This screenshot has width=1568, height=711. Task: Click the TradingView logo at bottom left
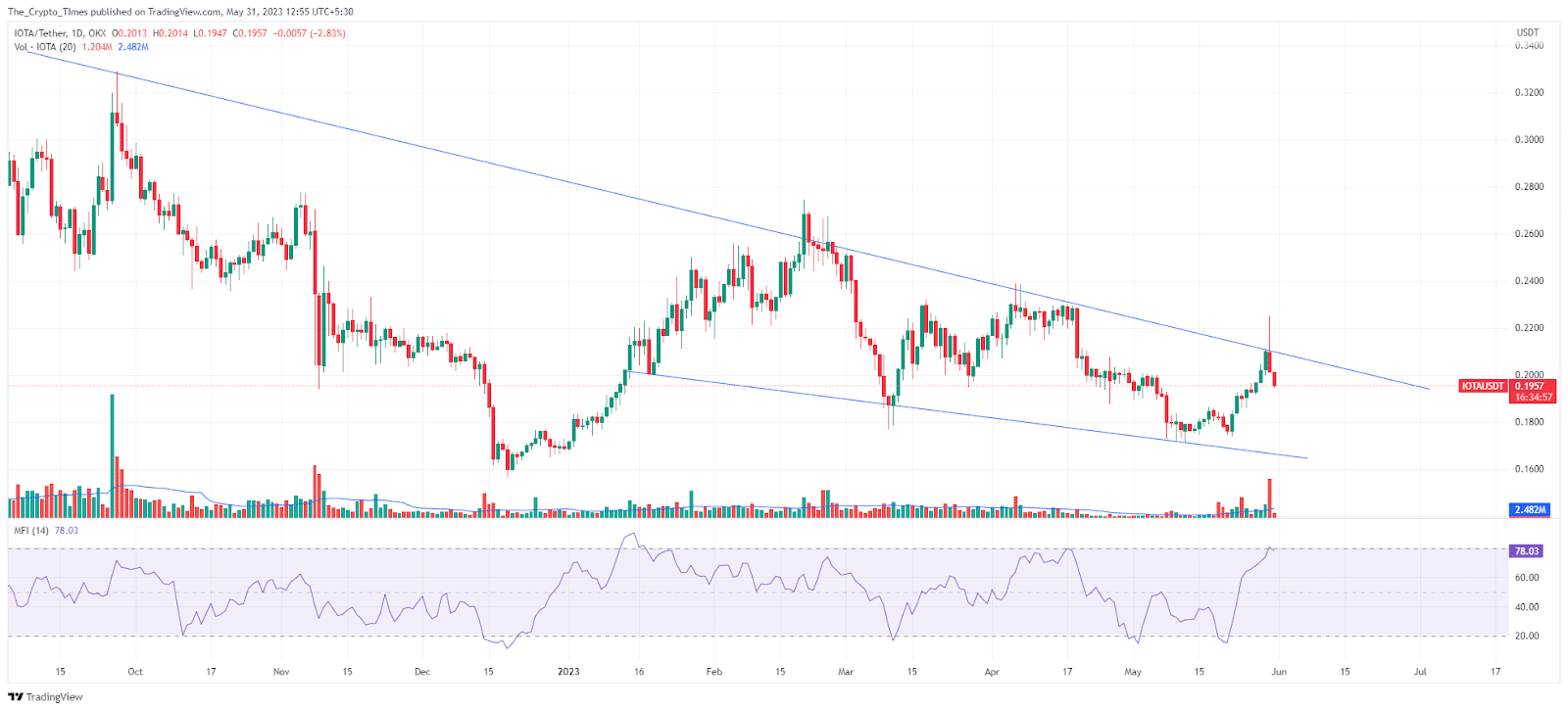tap(45, 697)
